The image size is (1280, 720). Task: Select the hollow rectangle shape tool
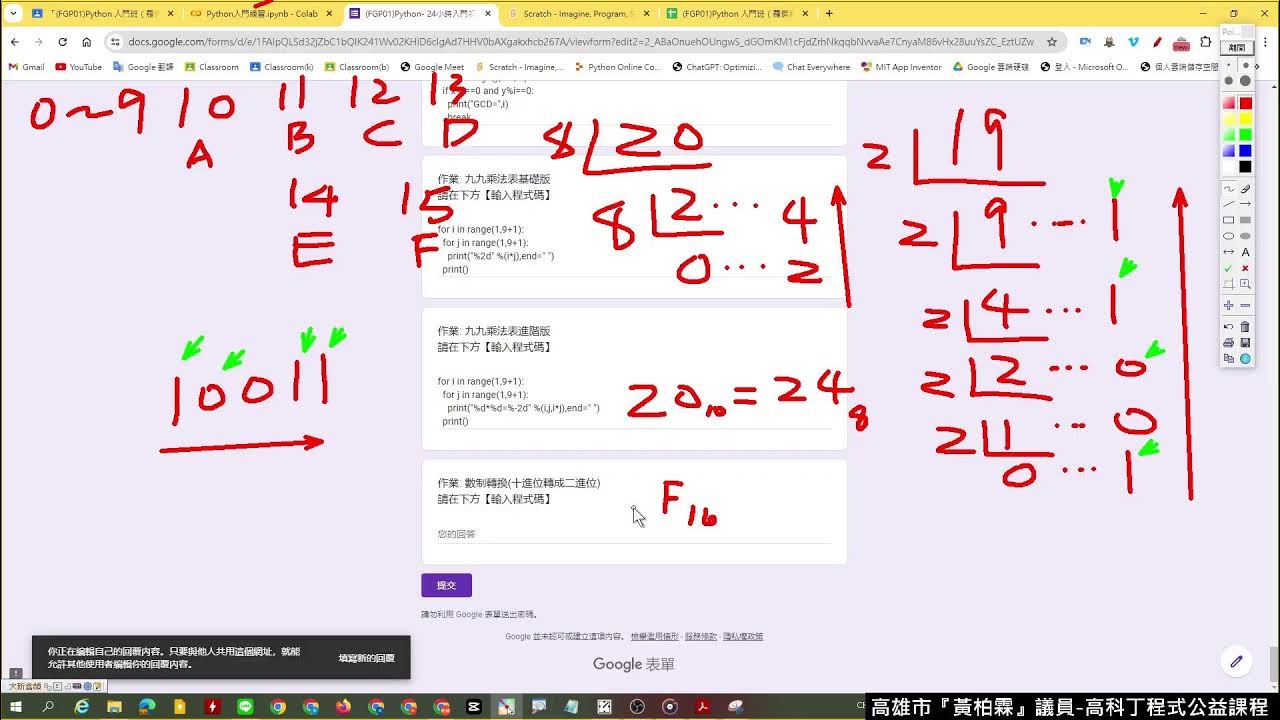point(1229,220)
